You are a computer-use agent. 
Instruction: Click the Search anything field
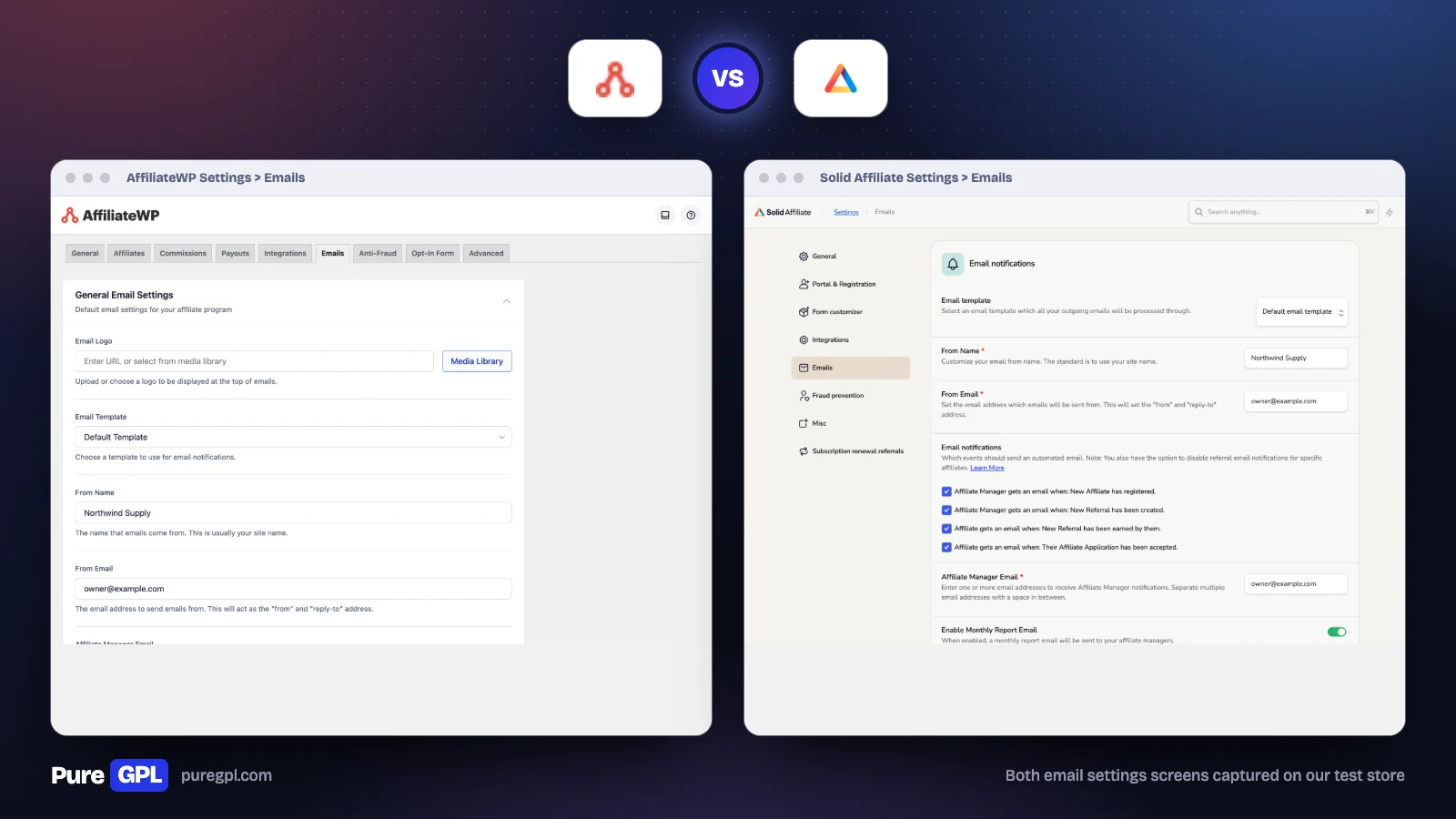point(1283,212)
